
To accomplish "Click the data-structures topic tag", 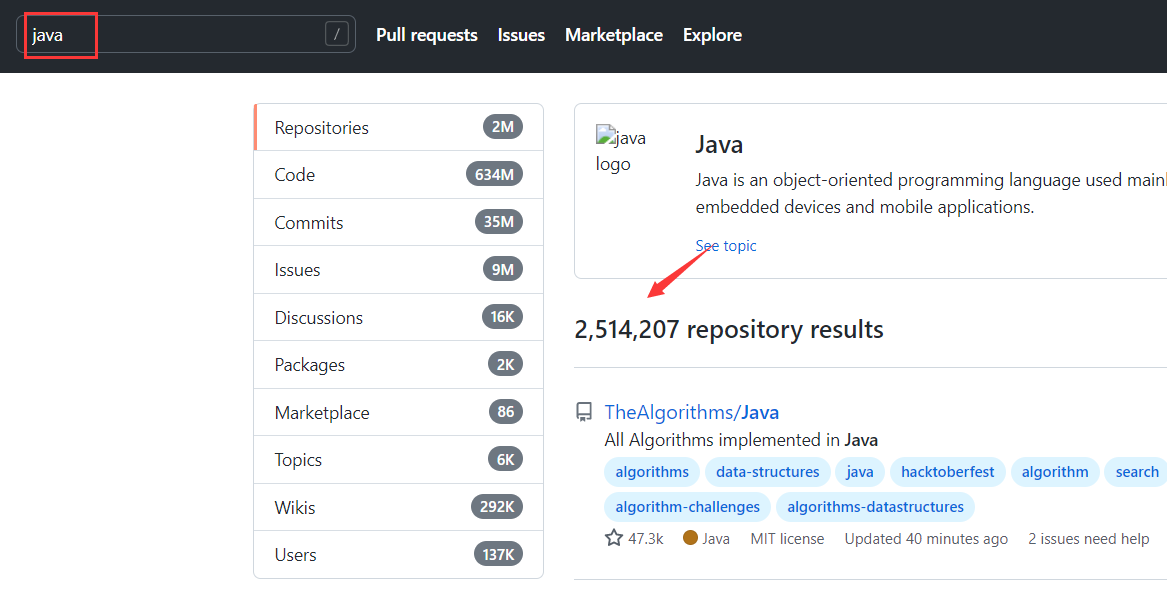I will tap(767, 472).
